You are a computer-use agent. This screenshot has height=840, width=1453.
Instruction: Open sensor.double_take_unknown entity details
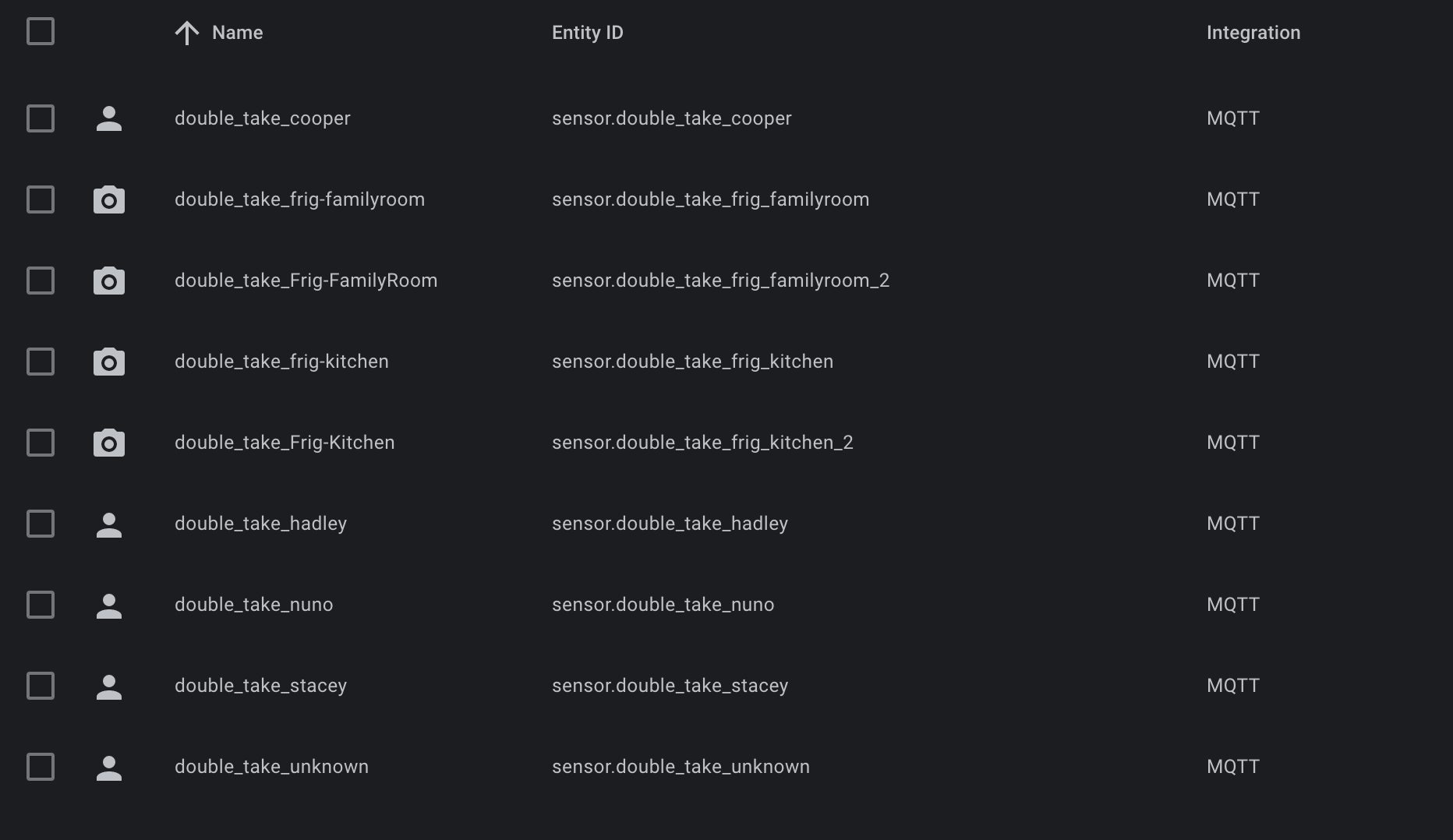[x=681, y=767]
